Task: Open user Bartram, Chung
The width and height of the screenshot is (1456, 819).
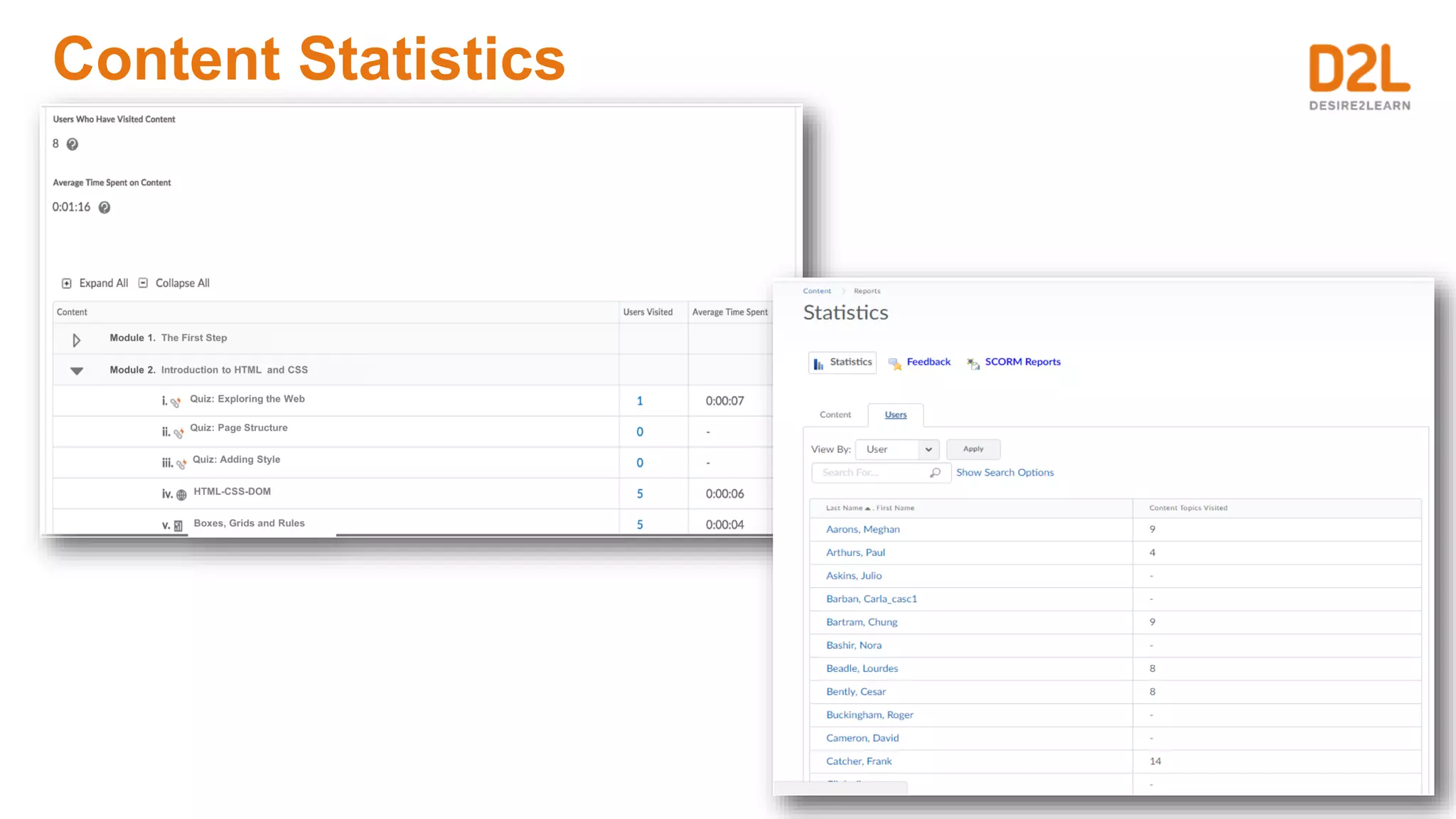Action: (862, 622)
